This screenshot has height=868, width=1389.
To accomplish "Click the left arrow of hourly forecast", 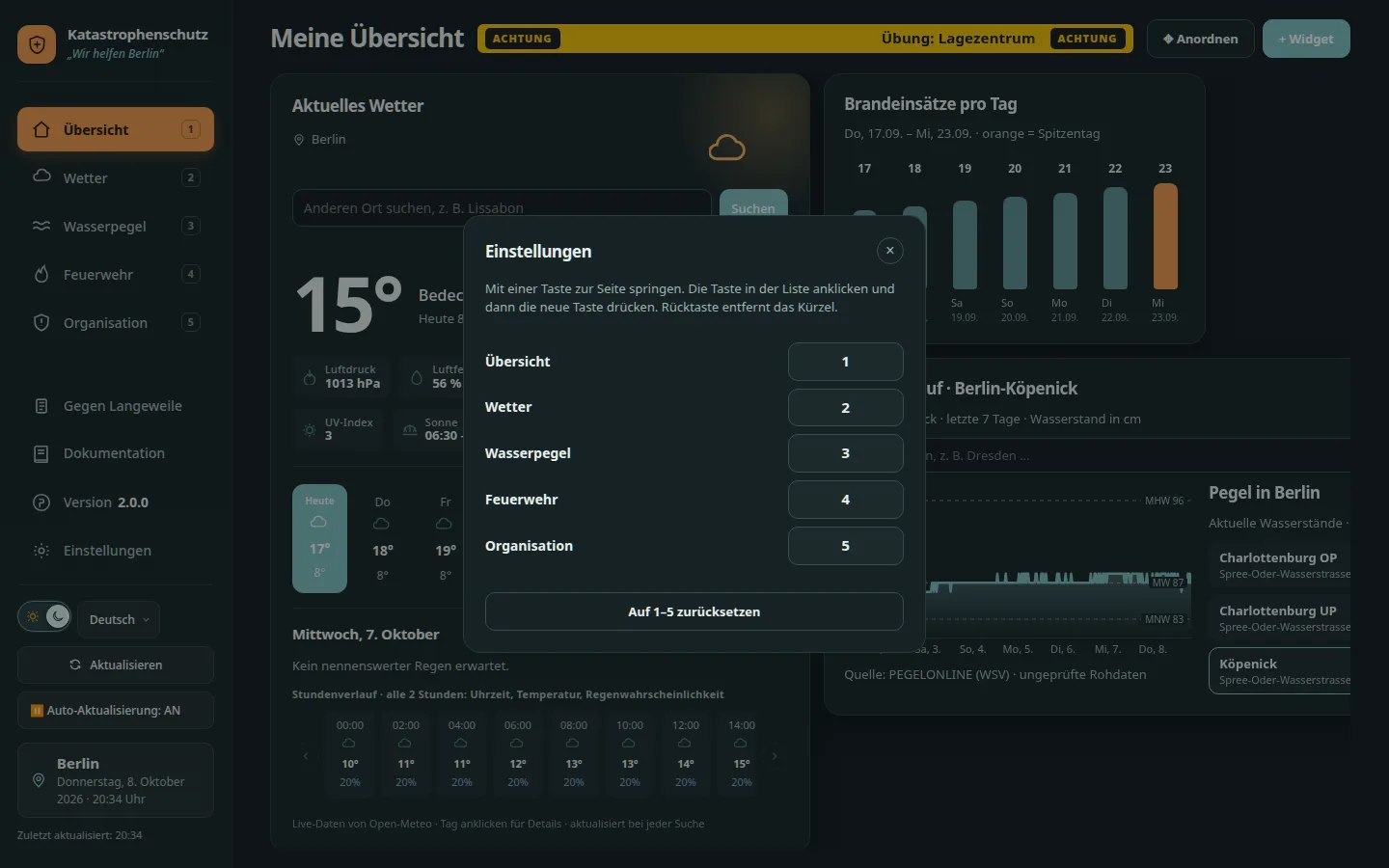I will [306, 755].
